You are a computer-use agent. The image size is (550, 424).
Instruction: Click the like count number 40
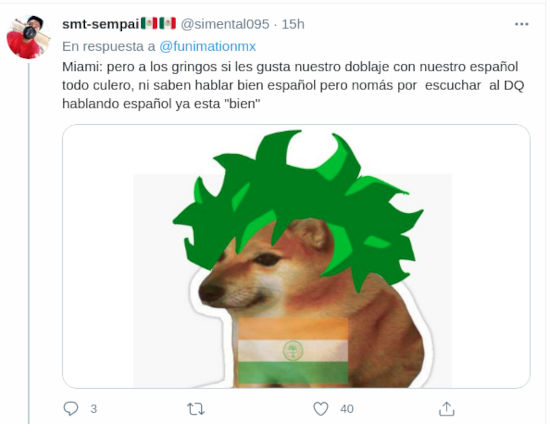click(x=347, y=409)
